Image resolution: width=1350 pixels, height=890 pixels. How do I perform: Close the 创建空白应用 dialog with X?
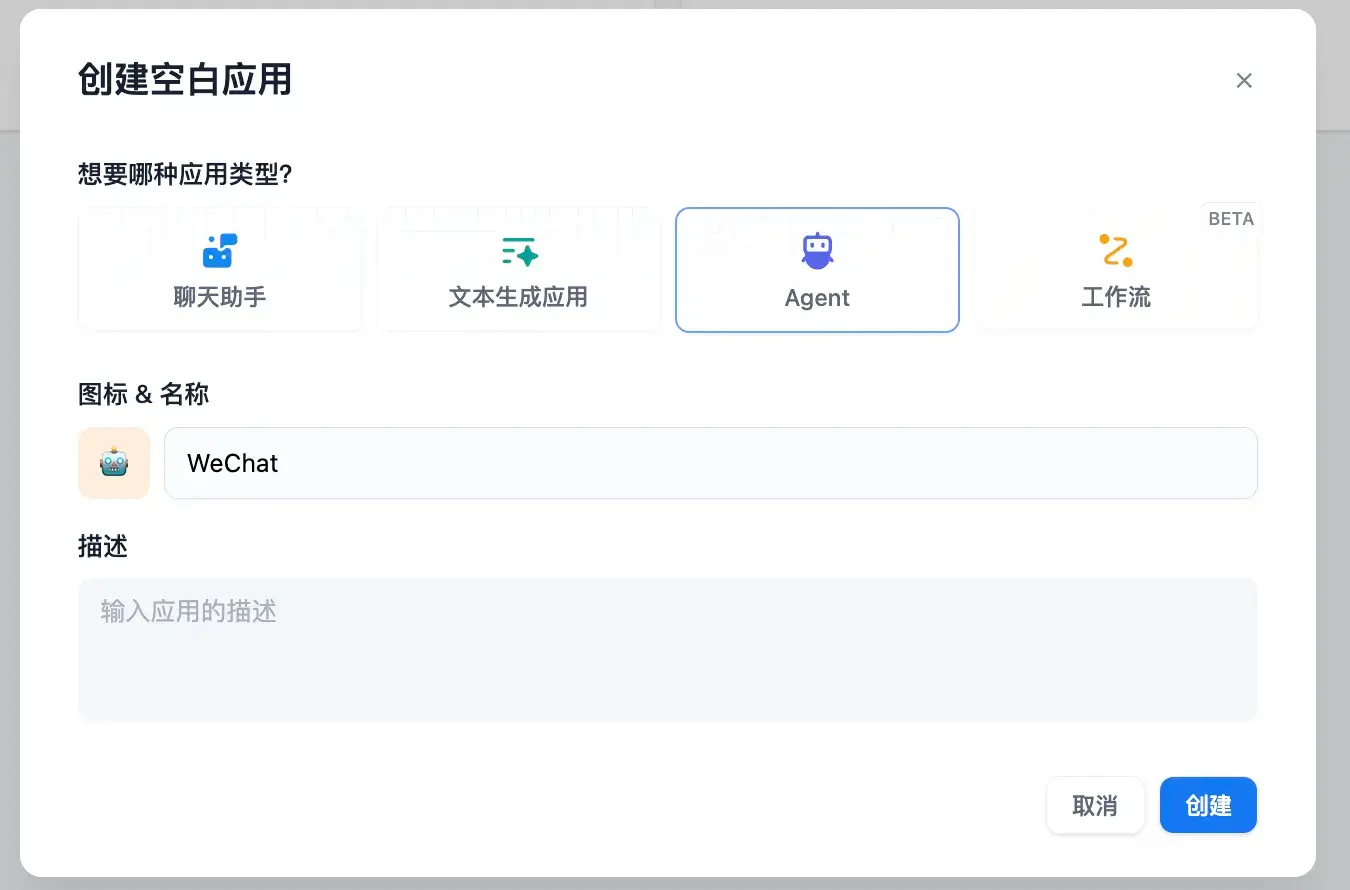1244,80
